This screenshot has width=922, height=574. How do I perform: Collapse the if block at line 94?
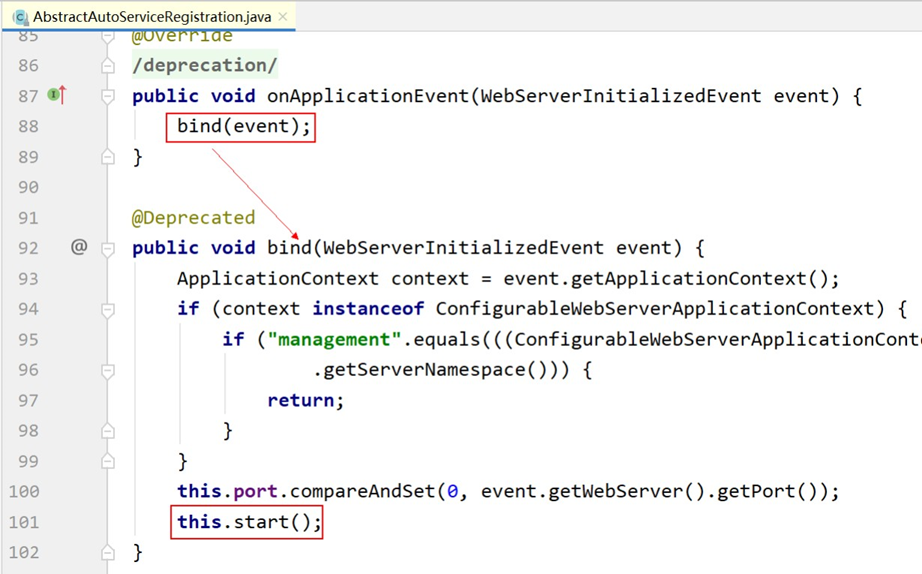[x=108, y=309]
